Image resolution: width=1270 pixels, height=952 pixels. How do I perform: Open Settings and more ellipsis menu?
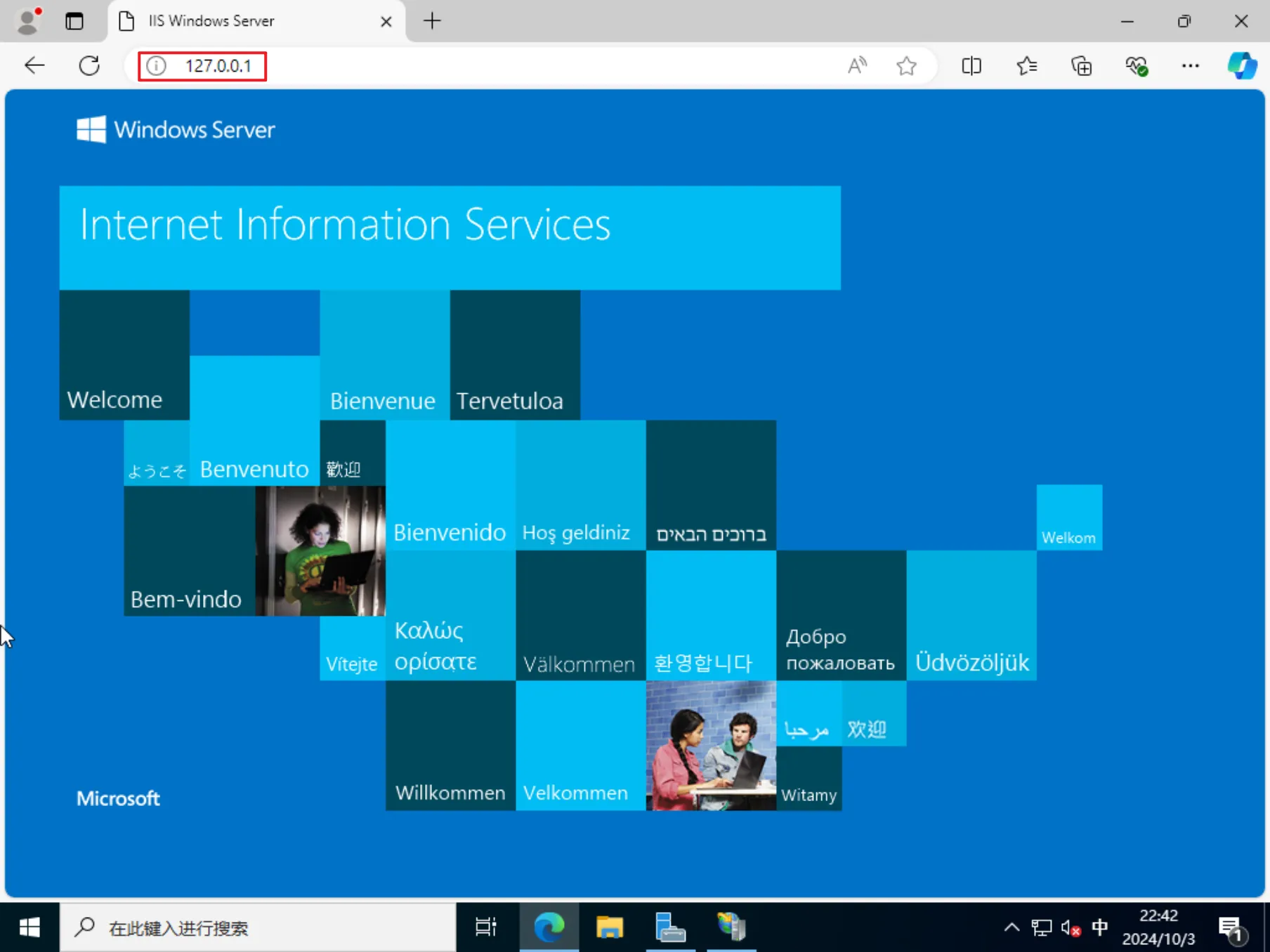point(1190,66)
